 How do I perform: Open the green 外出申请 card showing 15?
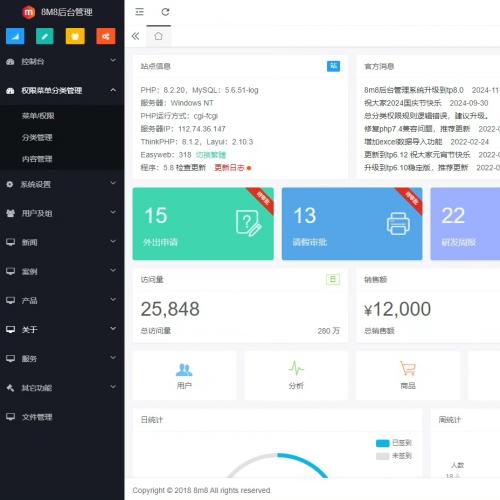coord(203,224)
